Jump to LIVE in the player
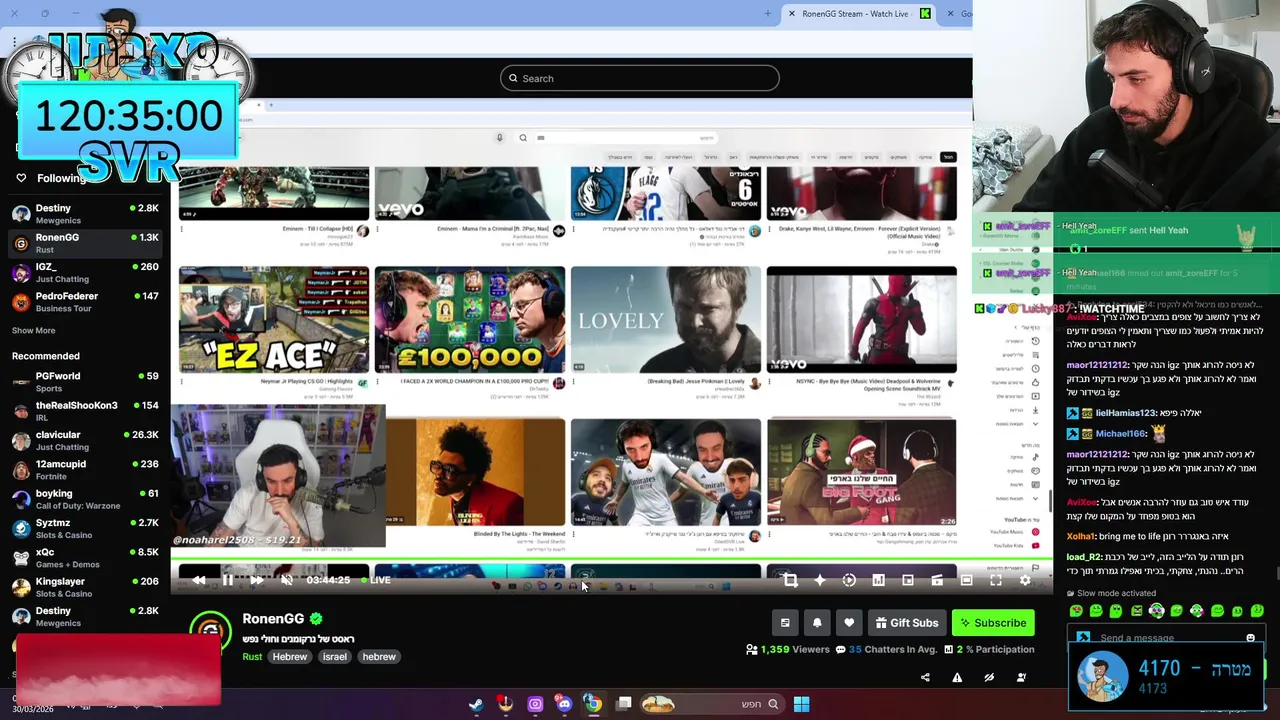Viewport: 1280px width, 720px height. click(376, 580)
